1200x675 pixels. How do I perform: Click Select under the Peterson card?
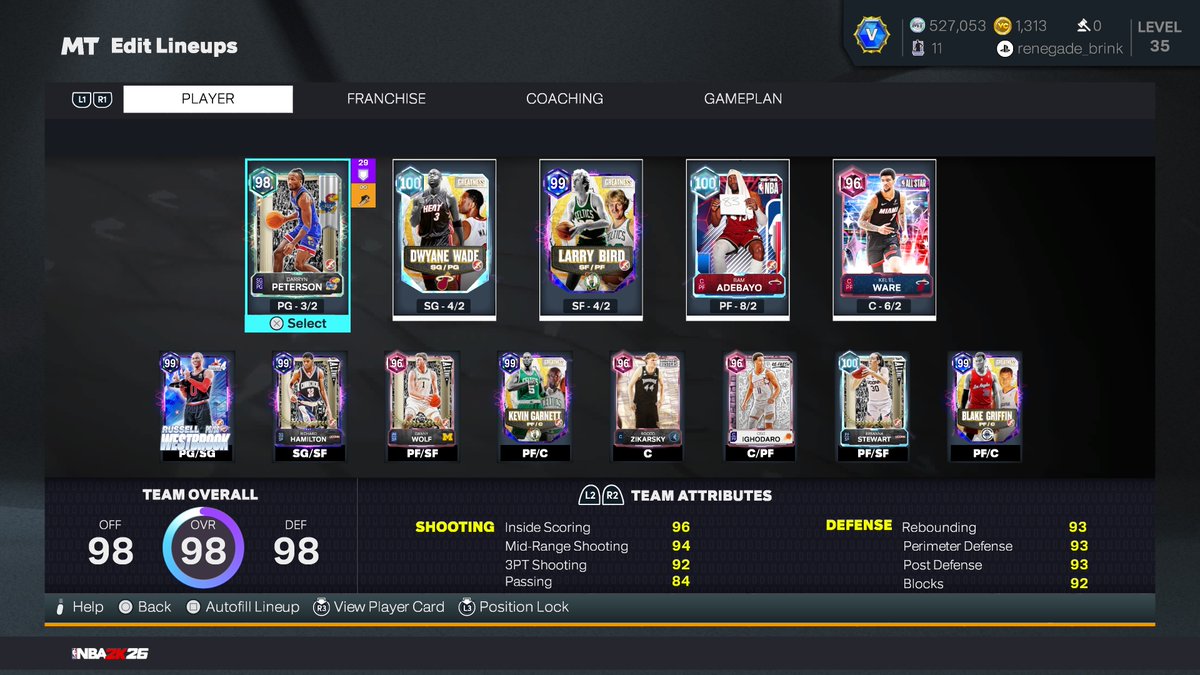pos(297,323)
